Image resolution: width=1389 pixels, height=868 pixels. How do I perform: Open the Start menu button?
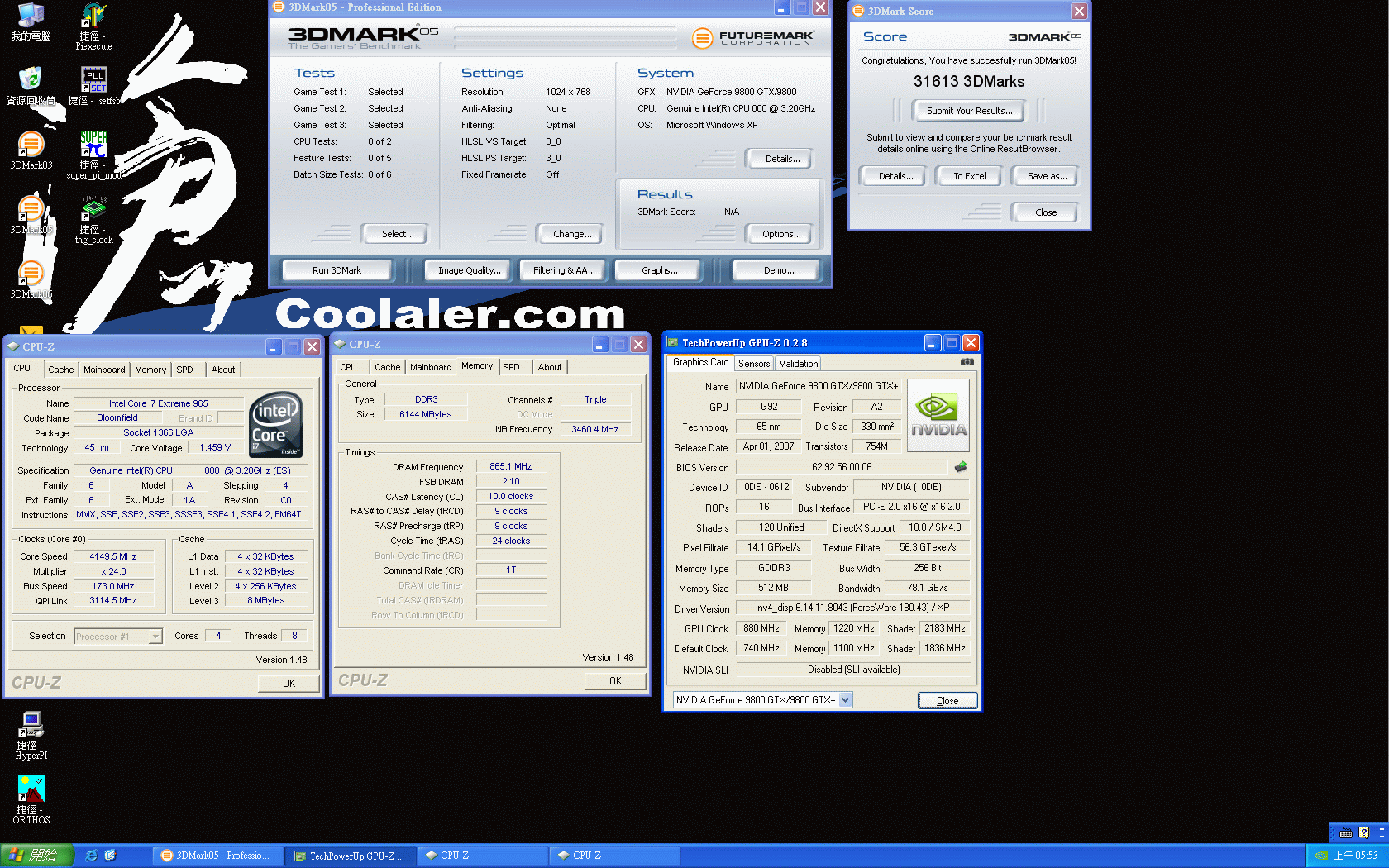[x=37, y=856]
